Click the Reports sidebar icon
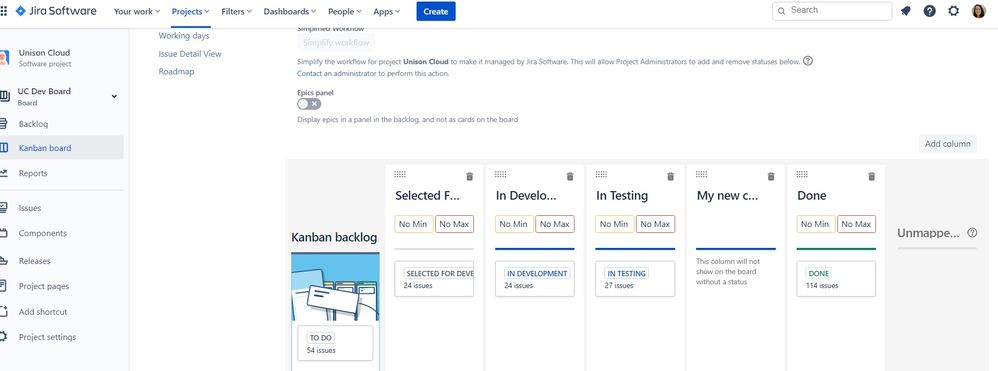This screenshot has width=998, height=371. (4, 173)
